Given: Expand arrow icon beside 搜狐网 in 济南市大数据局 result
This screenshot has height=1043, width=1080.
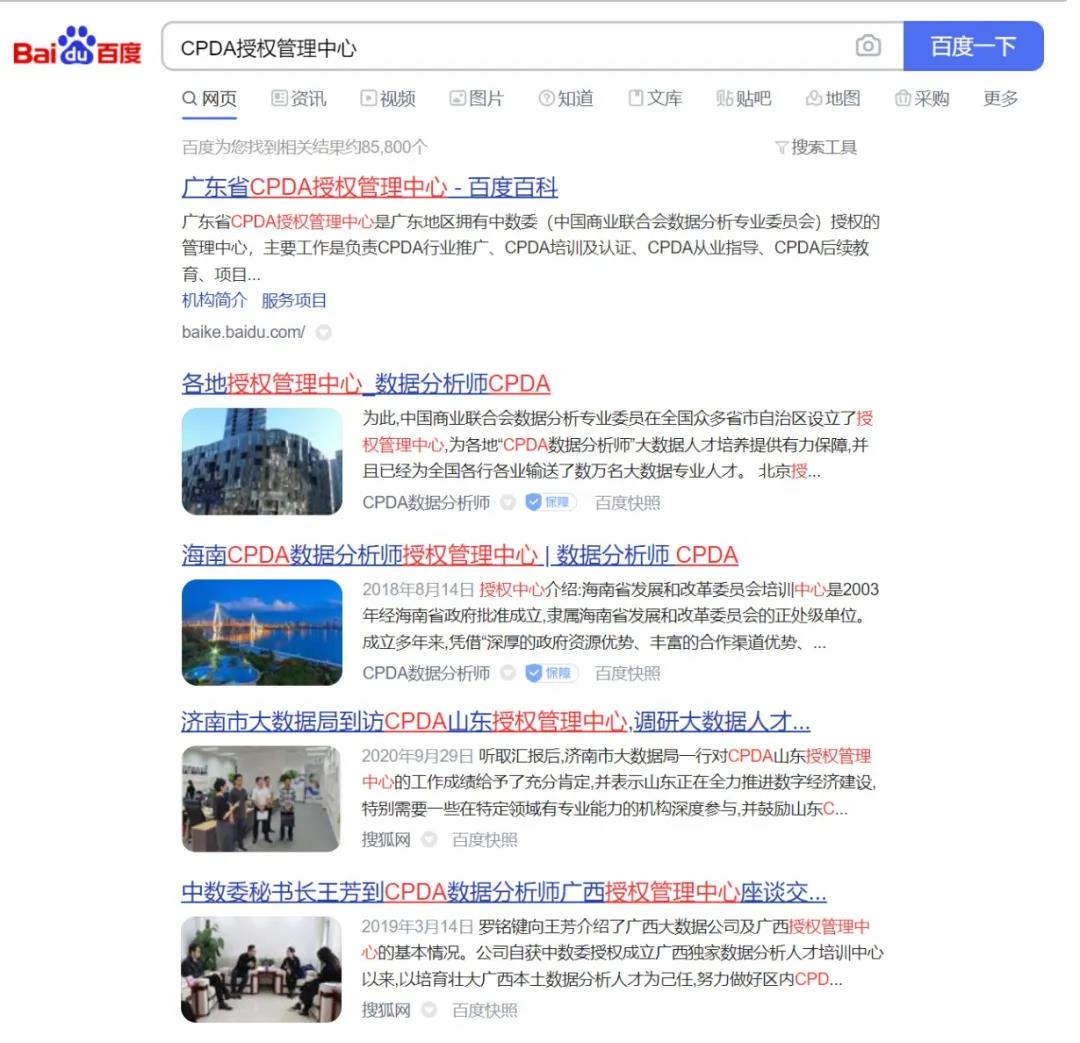Looking at the screenshot, I should 429,840.
